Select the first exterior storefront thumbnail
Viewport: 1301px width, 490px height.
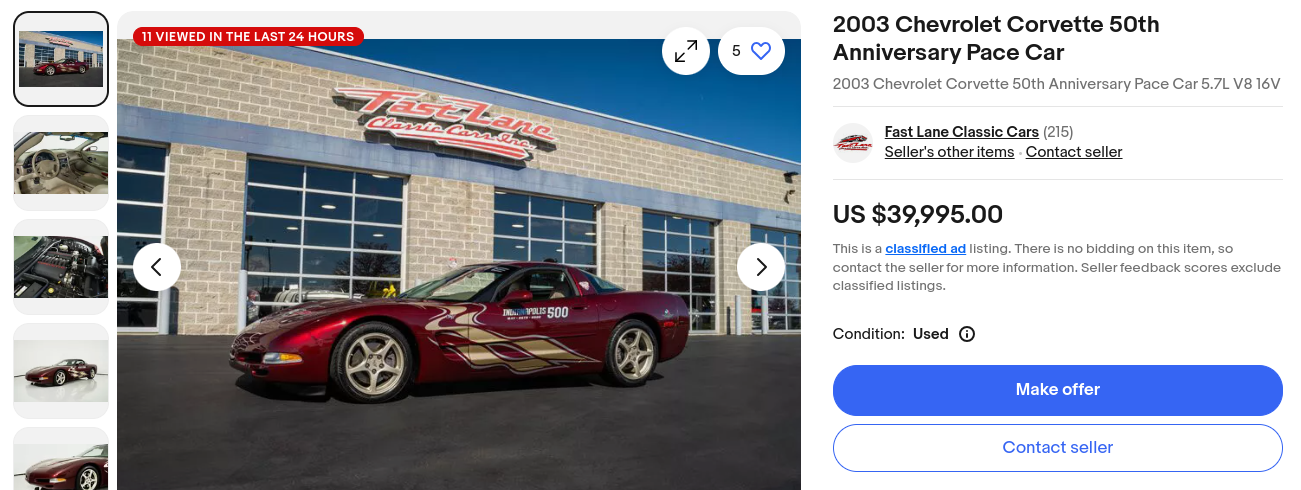pos(61,59)
